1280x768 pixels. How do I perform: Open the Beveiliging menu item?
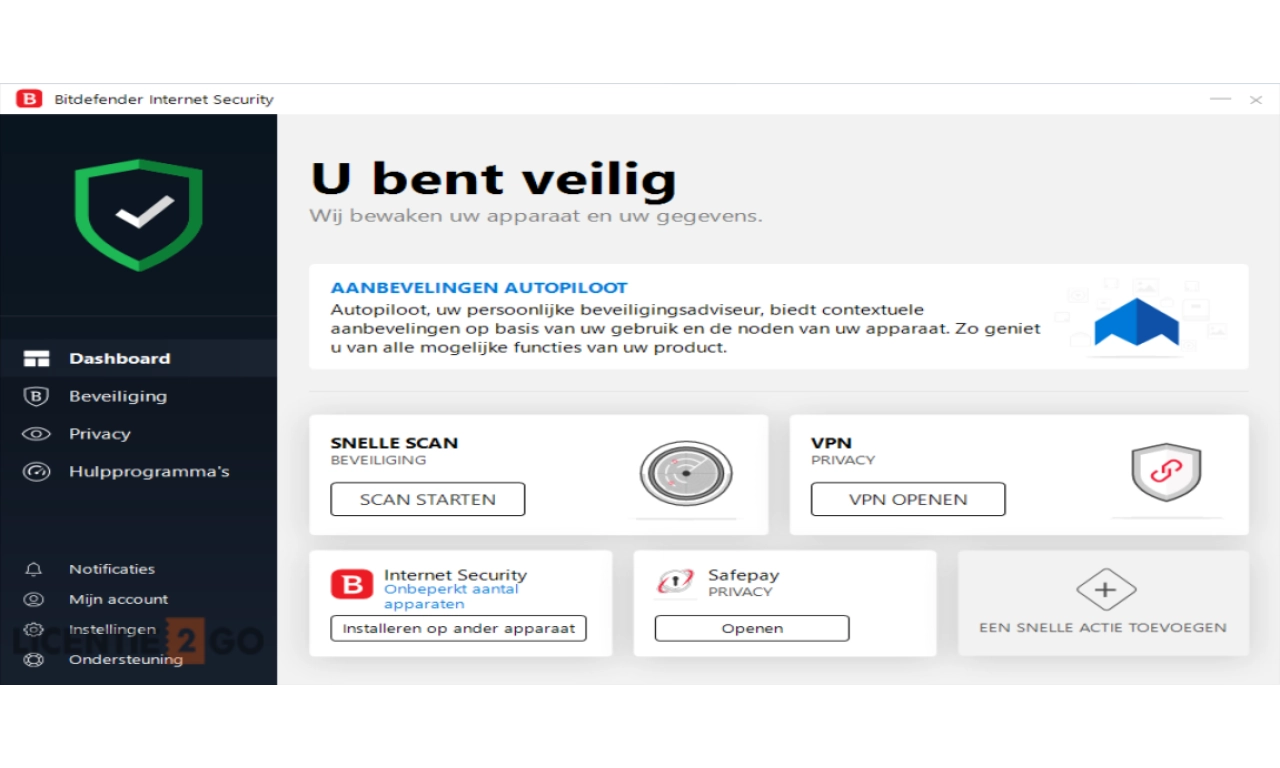pyautogui.click(x=117, y=396)
